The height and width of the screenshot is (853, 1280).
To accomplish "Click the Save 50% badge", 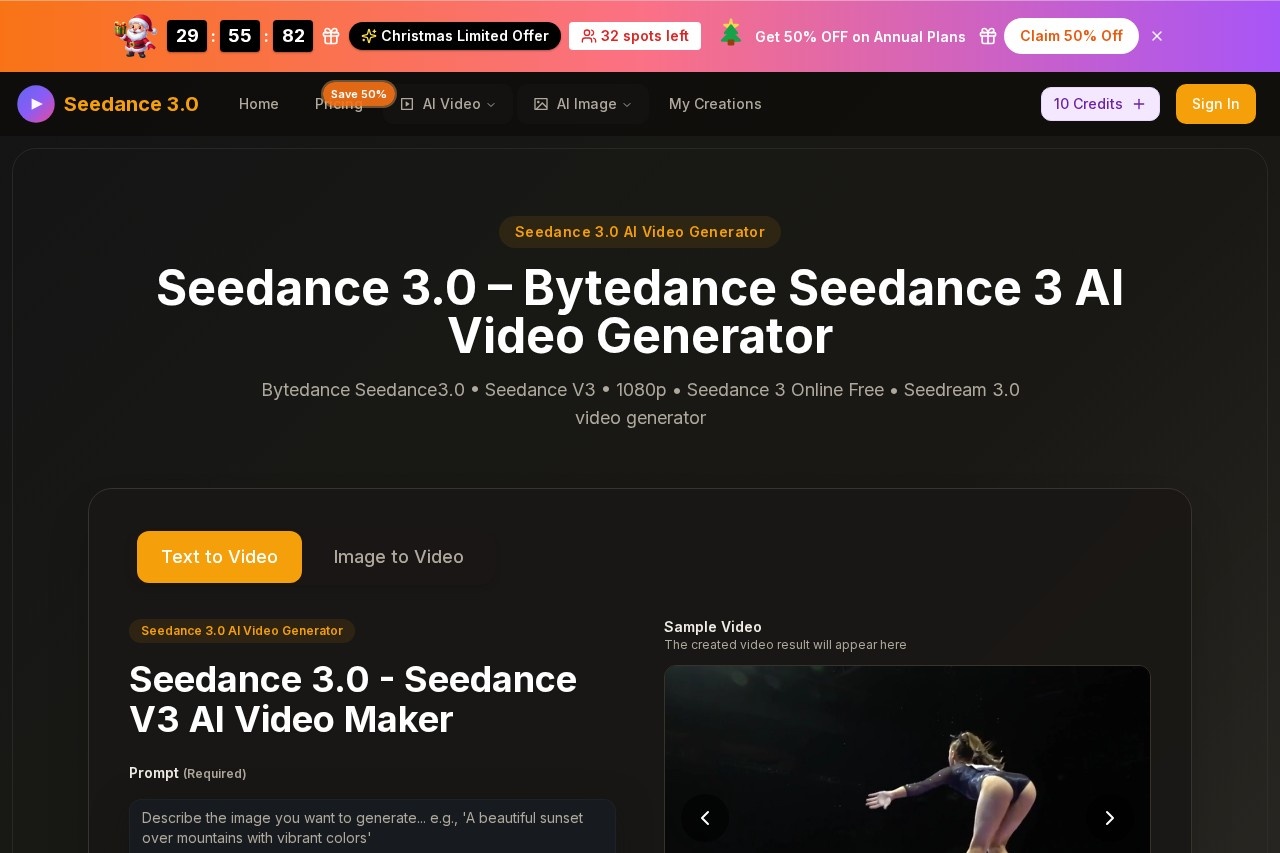I will [x=359, y=94].
